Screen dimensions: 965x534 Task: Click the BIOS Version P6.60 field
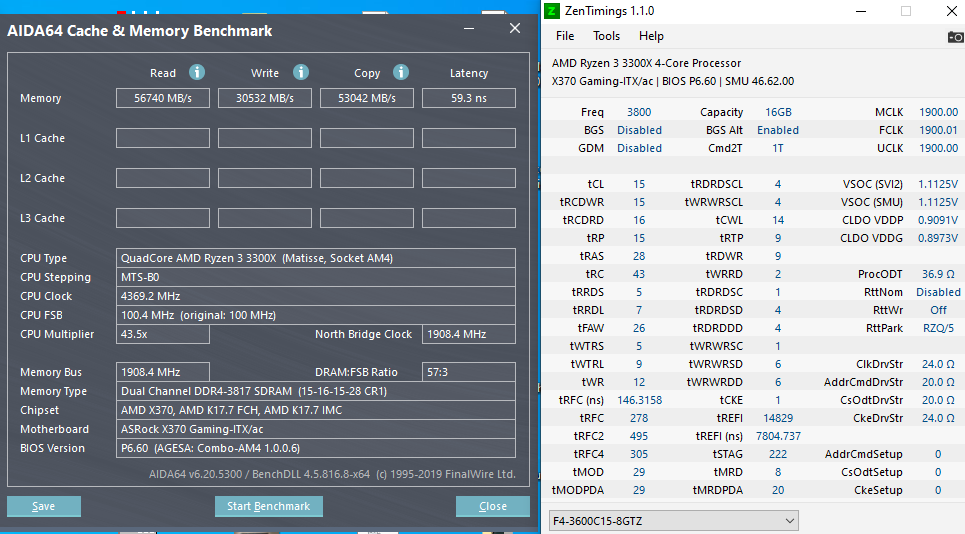coord(316,448)
